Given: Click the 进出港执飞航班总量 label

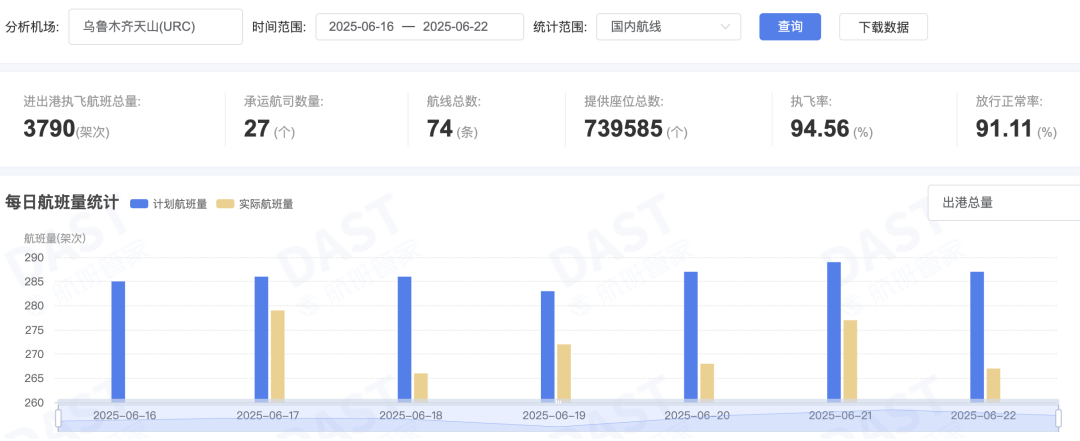Looking at the screenshot, I should 82,101.
